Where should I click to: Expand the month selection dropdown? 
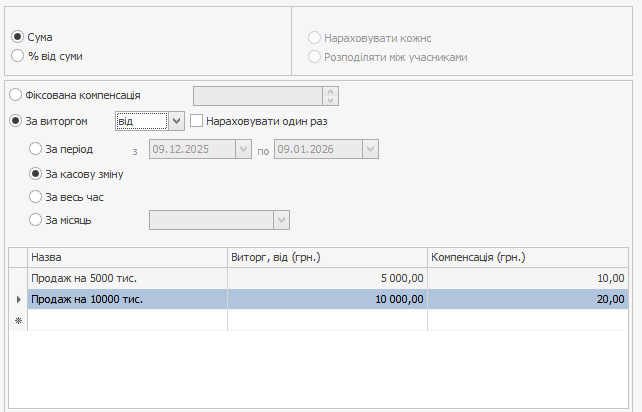click(281, 220)
